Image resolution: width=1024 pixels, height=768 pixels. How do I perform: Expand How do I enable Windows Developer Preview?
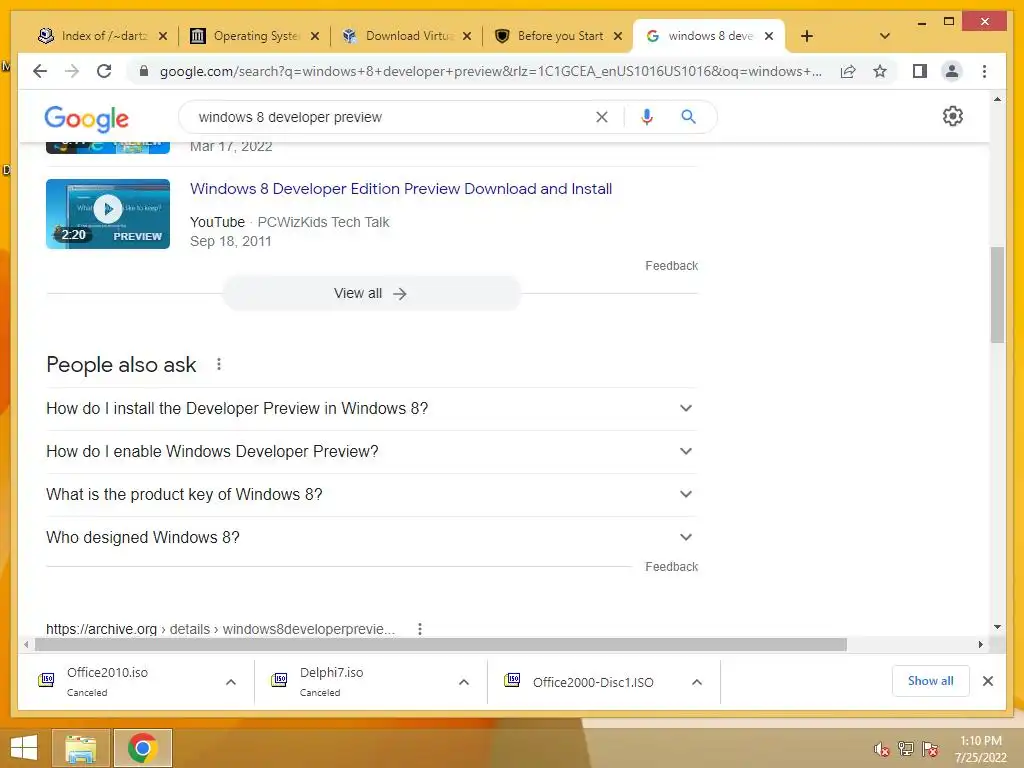click(372, 452)
